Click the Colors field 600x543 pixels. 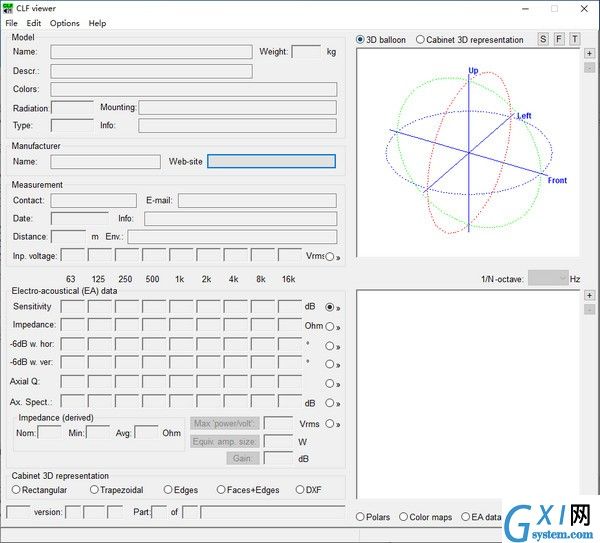194,89
